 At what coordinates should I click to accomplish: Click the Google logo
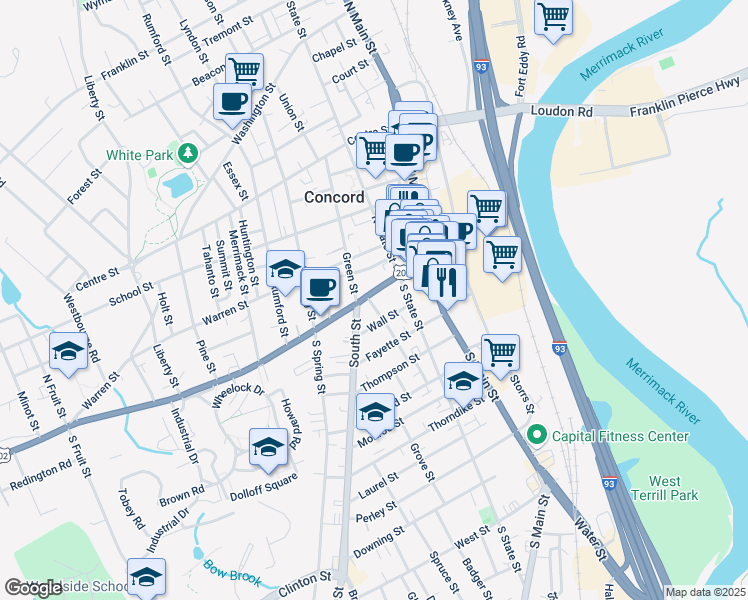click(x=33, y=588)
